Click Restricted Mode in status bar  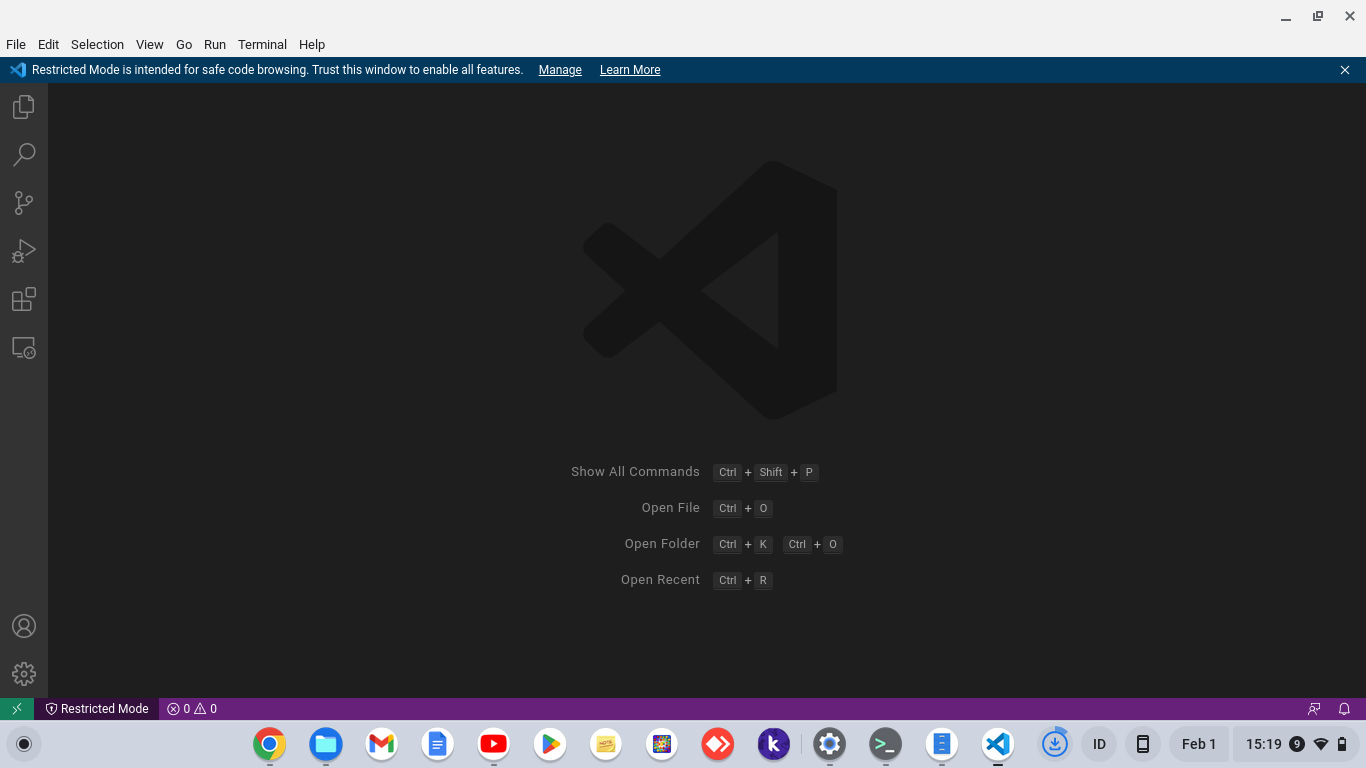click(97, 709)
